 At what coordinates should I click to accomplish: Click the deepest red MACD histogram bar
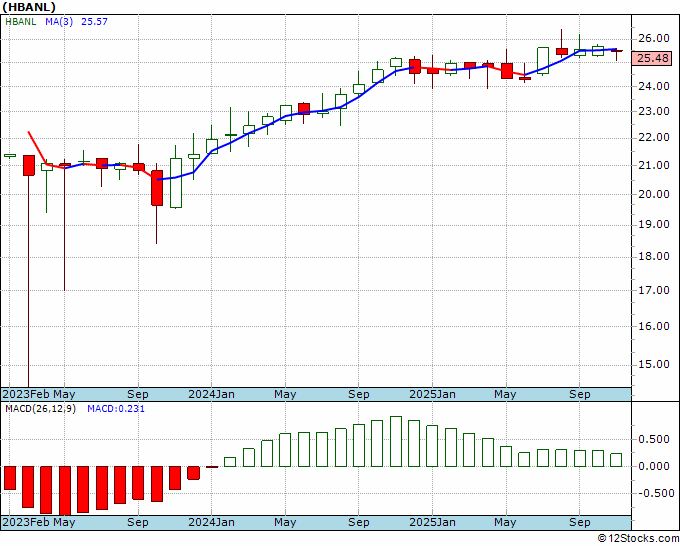tap(65, 491)
